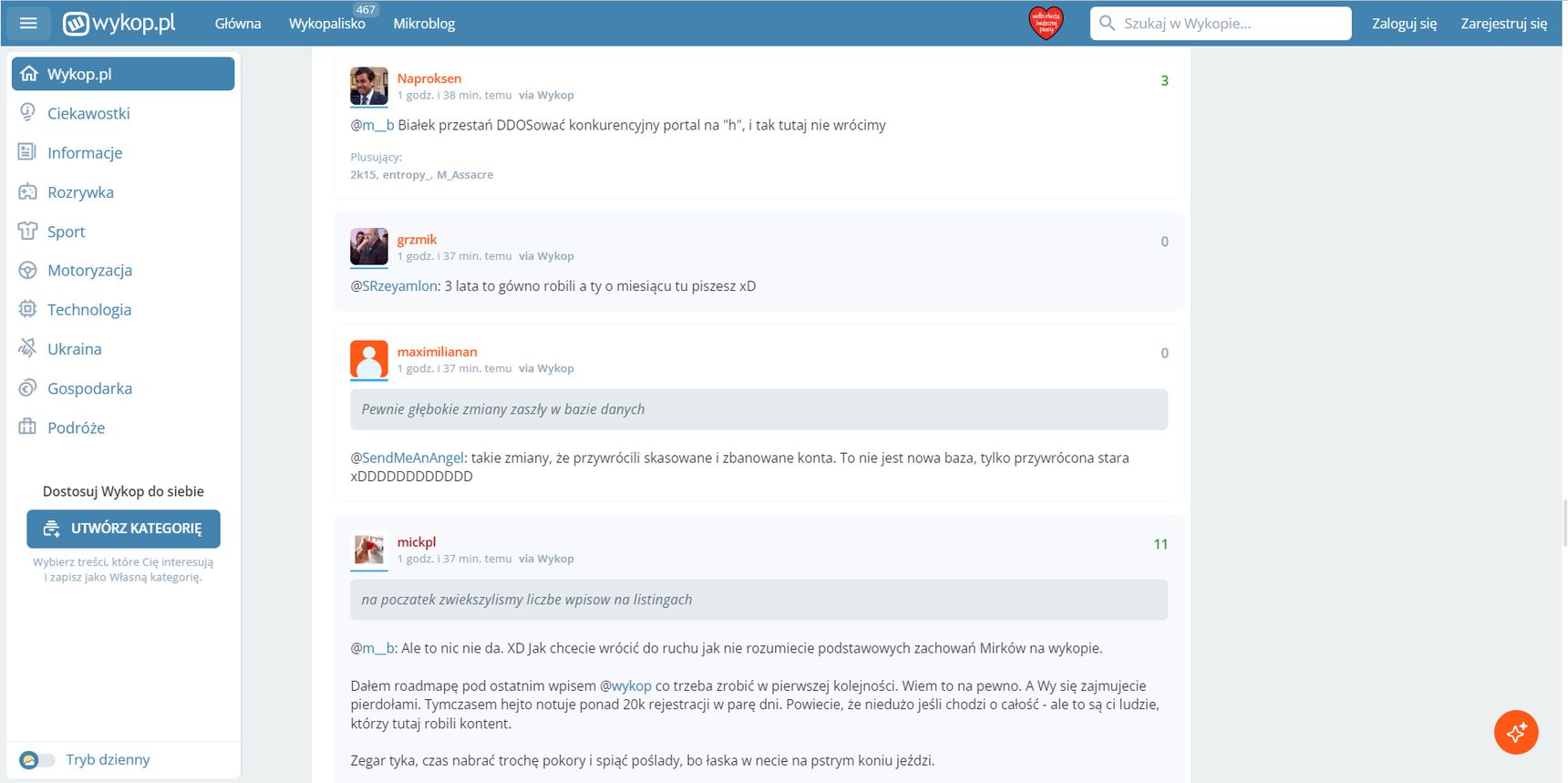Viewport: 1568px width, 783px height.
Task: Click the UTWÓRZ KATEGORIĘ button
Action: [x=123, y=529]
